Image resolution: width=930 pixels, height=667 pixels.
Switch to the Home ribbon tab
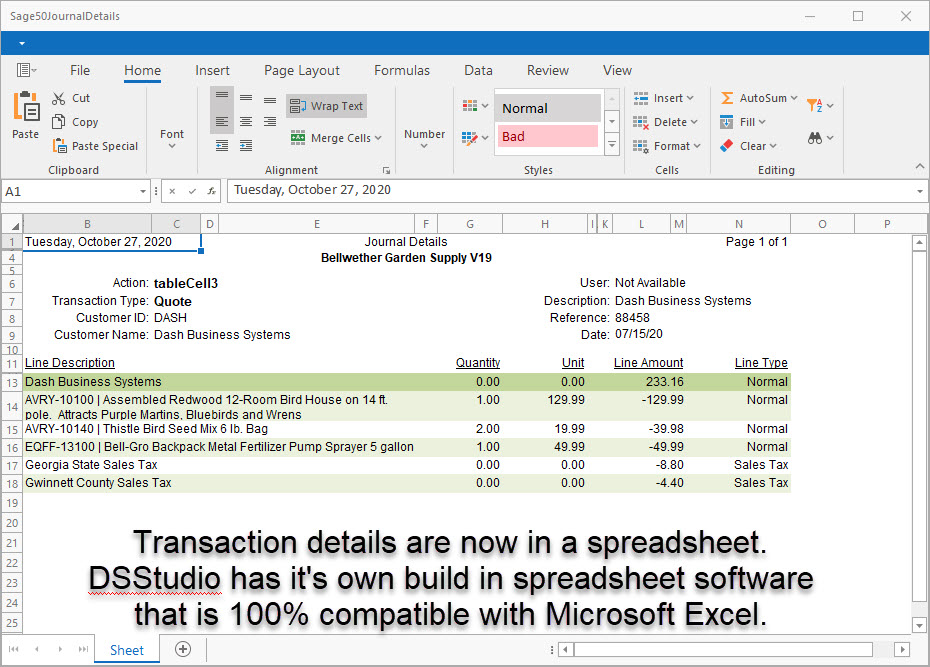(x=142, y=71)
